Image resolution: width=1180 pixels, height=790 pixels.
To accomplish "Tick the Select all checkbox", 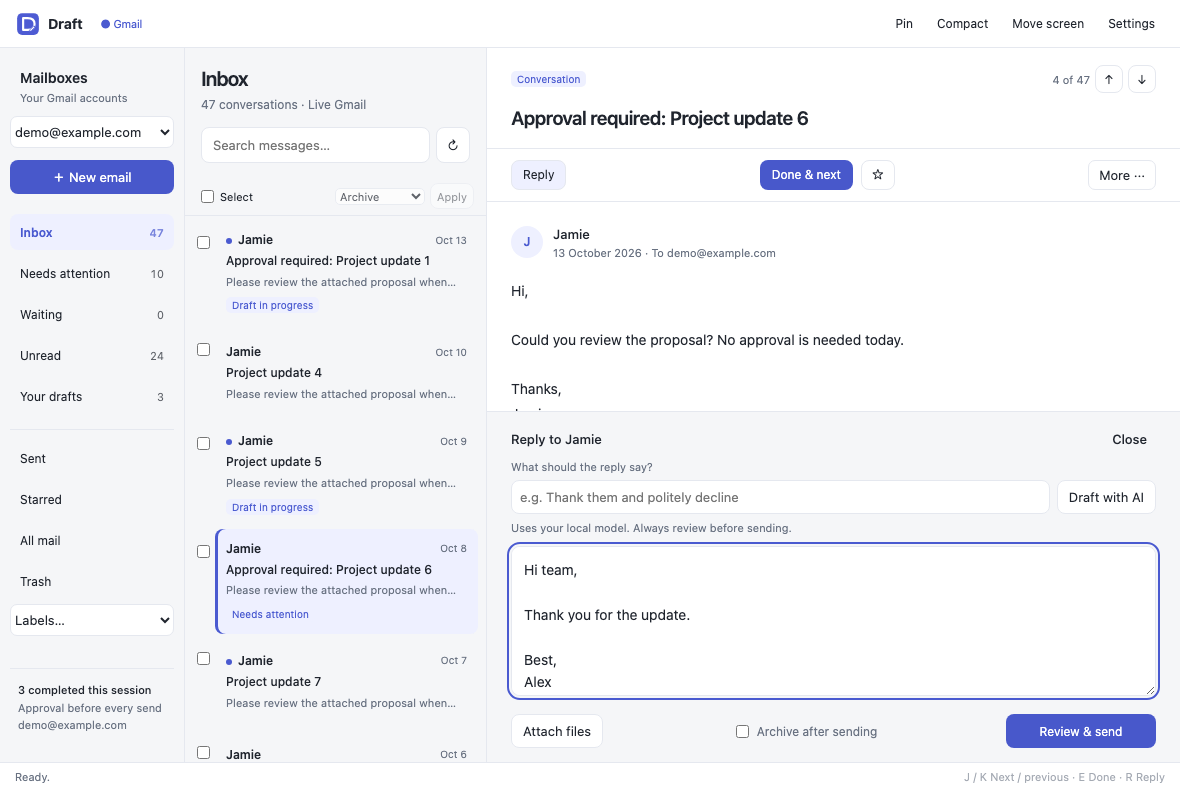I will point(208,196).
